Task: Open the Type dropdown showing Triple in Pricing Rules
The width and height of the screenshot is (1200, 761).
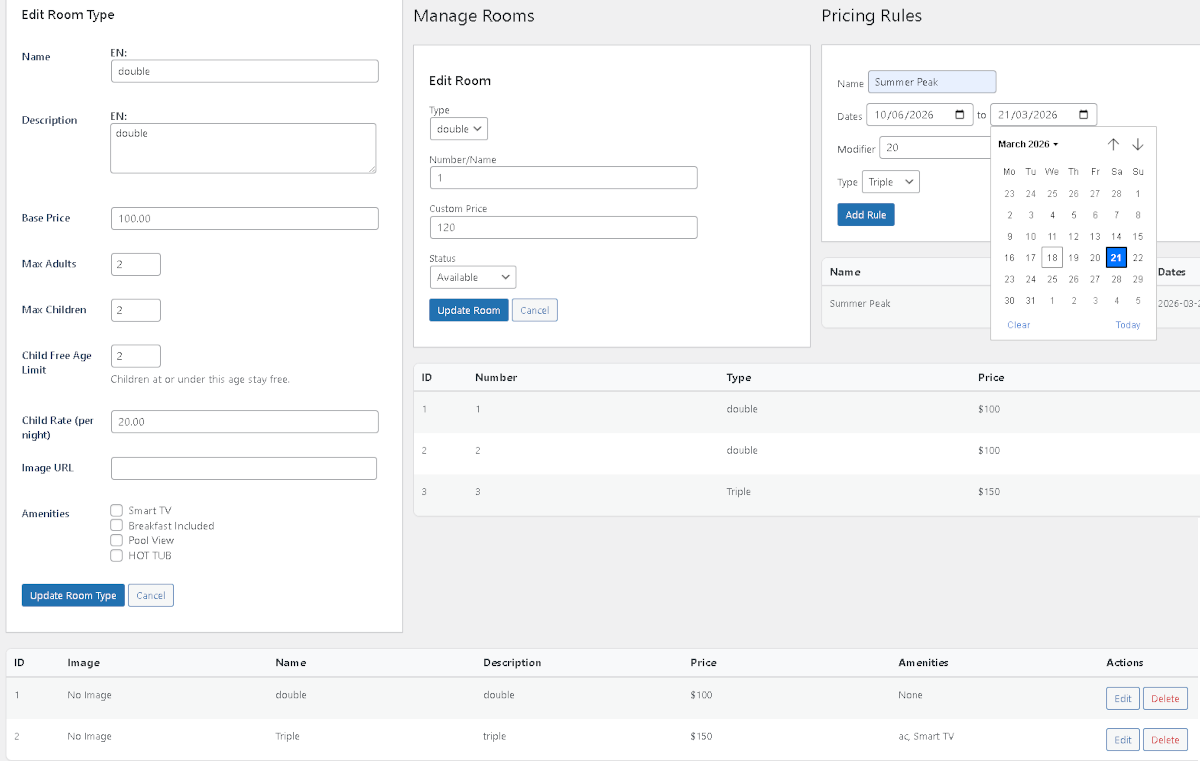Action: [x=890, y=181]
